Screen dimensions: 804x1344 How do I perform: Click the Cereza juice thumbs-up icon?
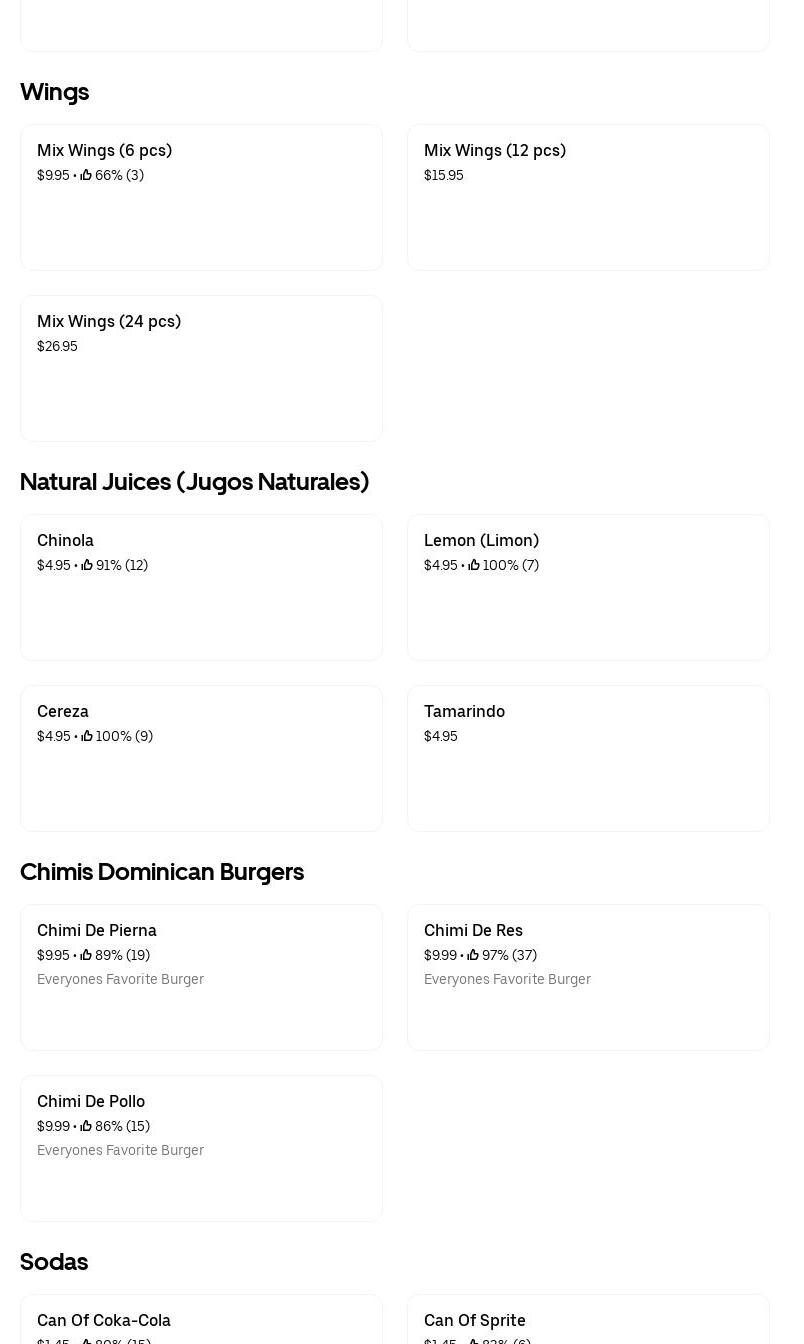tap(87, 736)
